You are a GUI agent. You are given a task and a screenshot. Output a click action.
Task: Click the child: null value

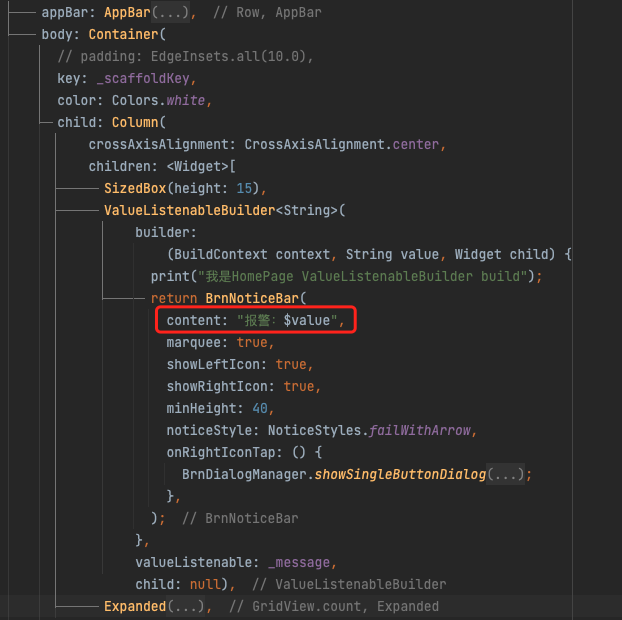click(x=205, y=584)
